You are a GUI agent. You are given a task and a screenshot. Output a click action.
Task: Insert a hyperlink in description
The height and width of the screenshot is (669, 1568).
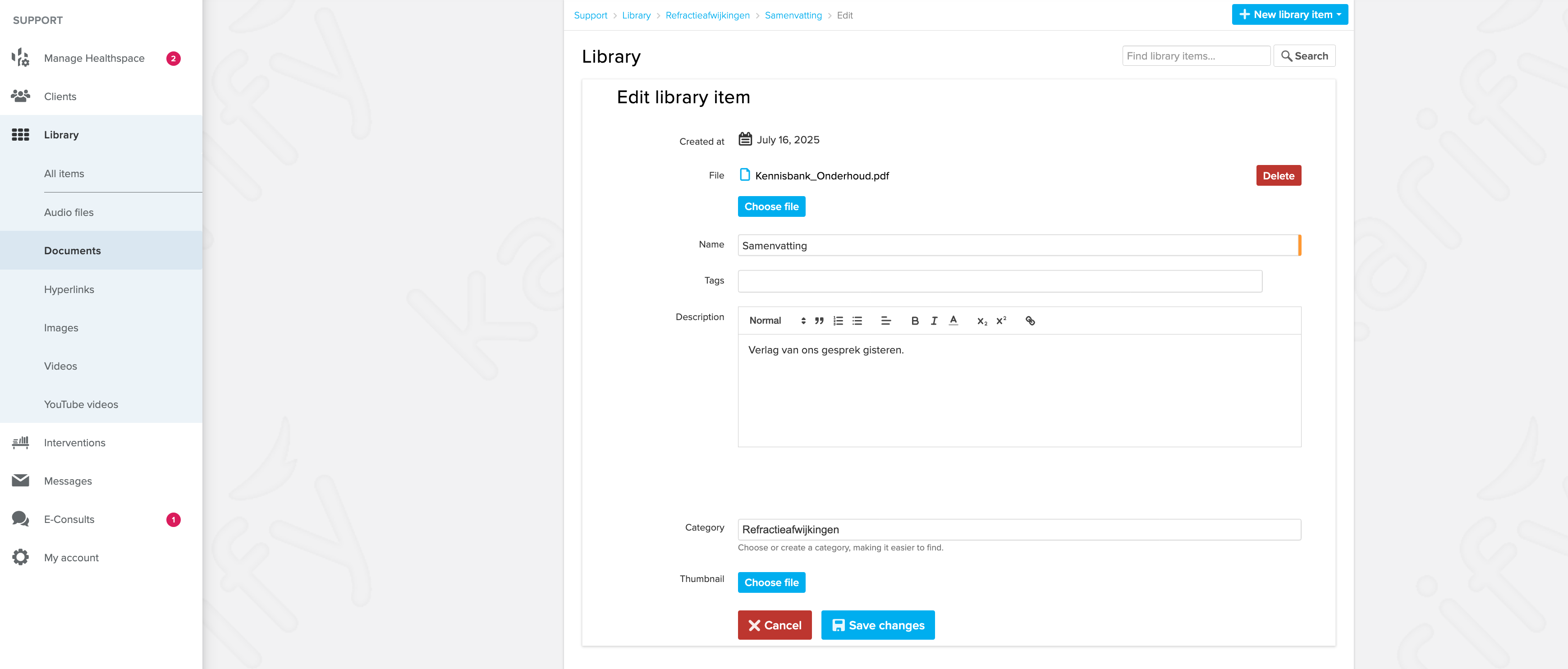point(1030,321)
